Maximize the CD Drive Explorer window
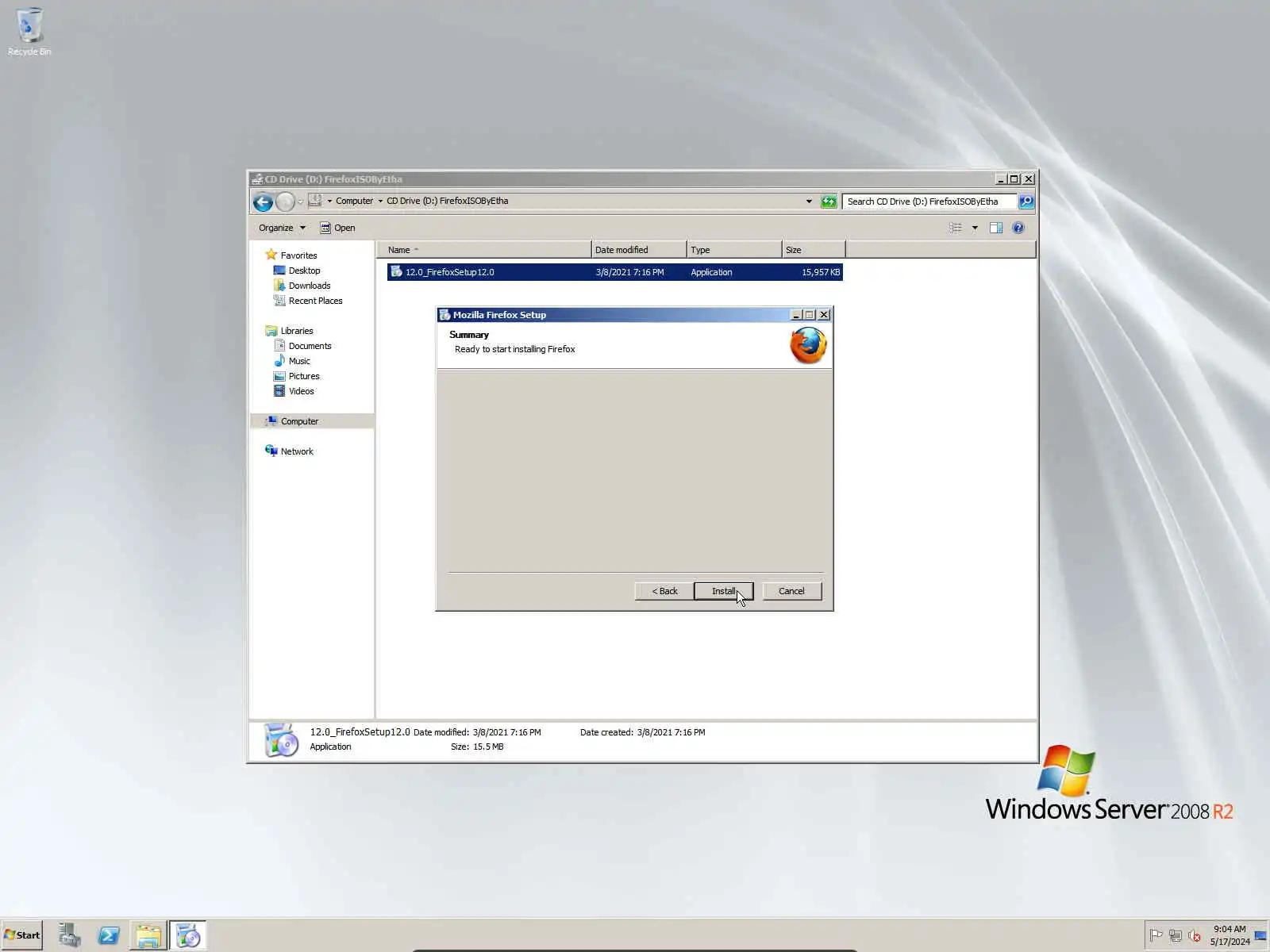Screen dimensions: 1270x952 1014,179
